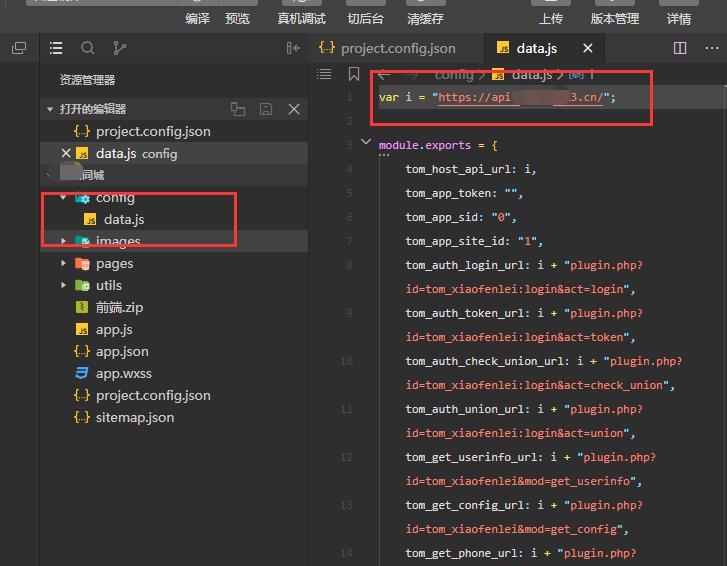
Task: Close all open editors with X icon
Action: coord(294,109)
